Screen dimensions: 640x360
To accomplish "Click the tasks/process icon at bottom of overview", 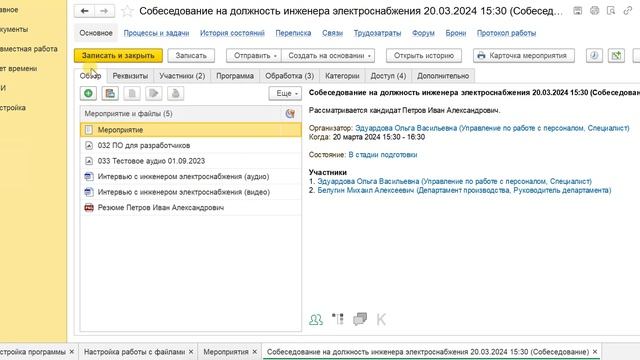I will pos(338,319).
